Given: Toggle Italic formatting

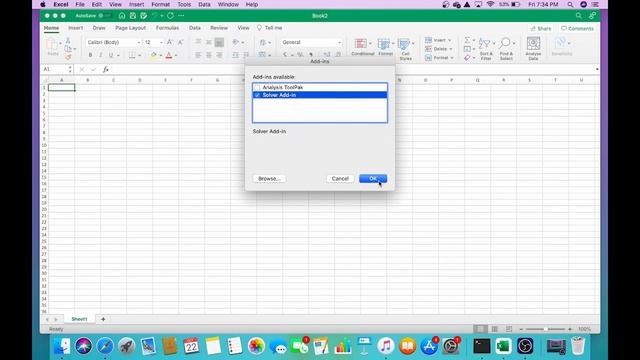Looking at the screenshot, I should click(x=100, y=55).
